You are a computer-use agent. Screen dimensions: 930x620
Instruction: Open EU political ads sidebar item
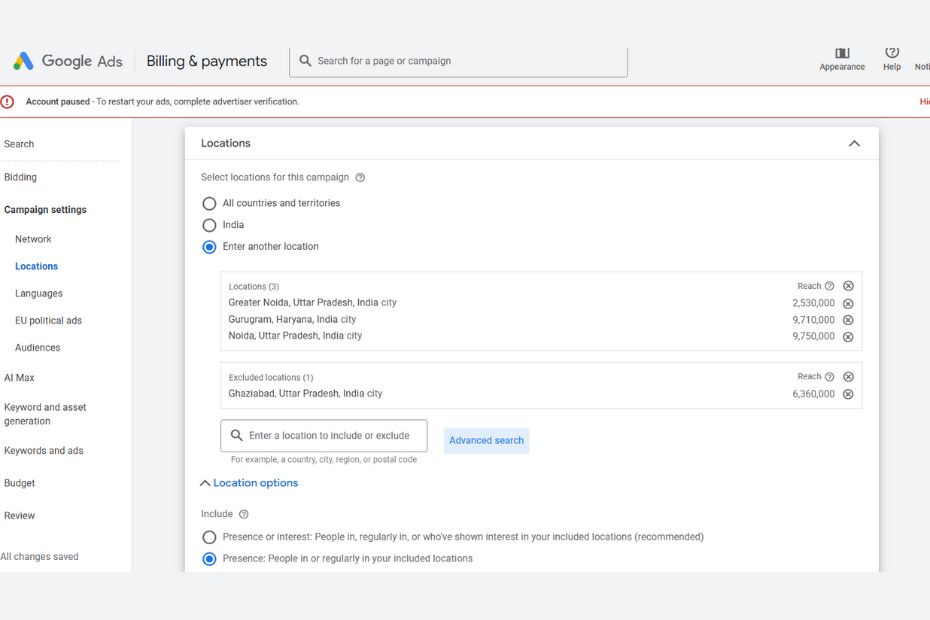click(48, 321)
